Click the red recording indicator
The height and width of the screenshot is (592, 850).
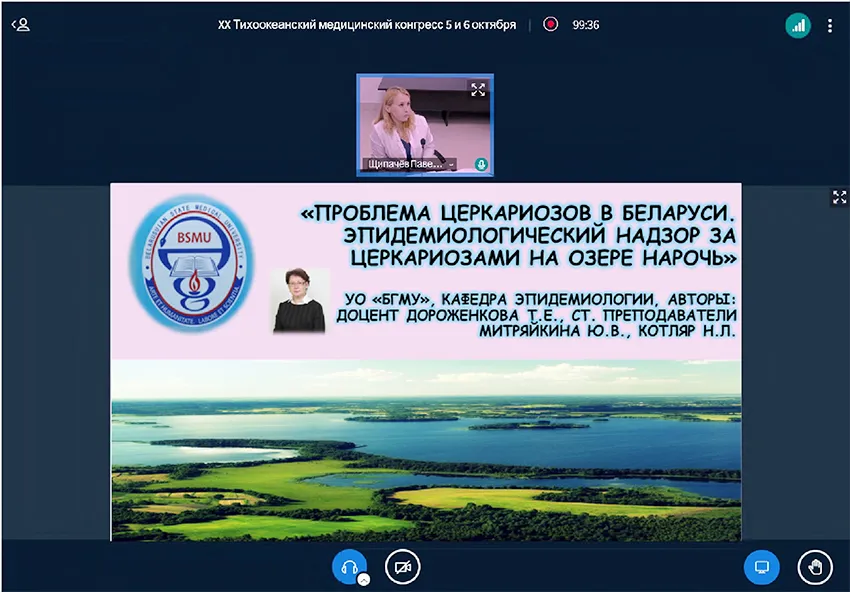550,25
